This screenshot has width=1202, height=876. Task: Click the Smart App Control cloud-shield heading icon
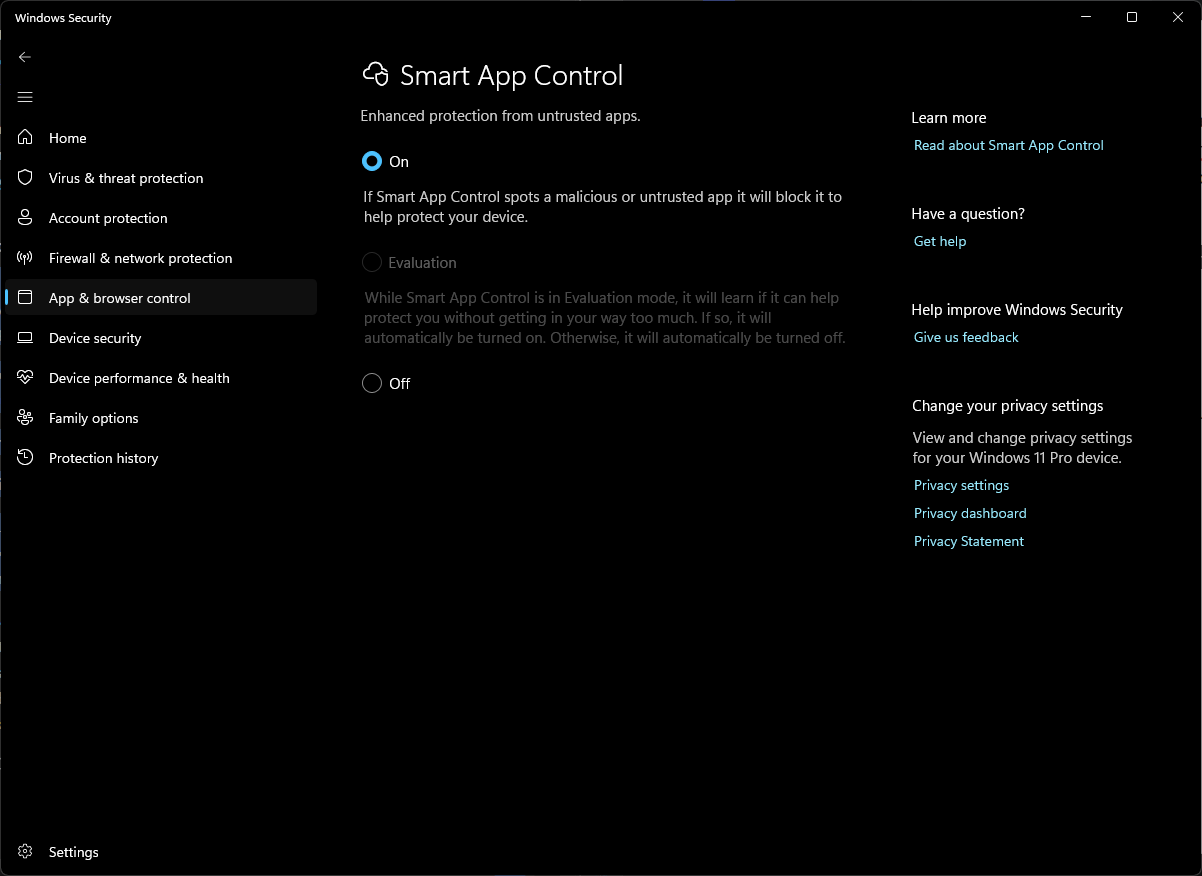coord(375,75)
